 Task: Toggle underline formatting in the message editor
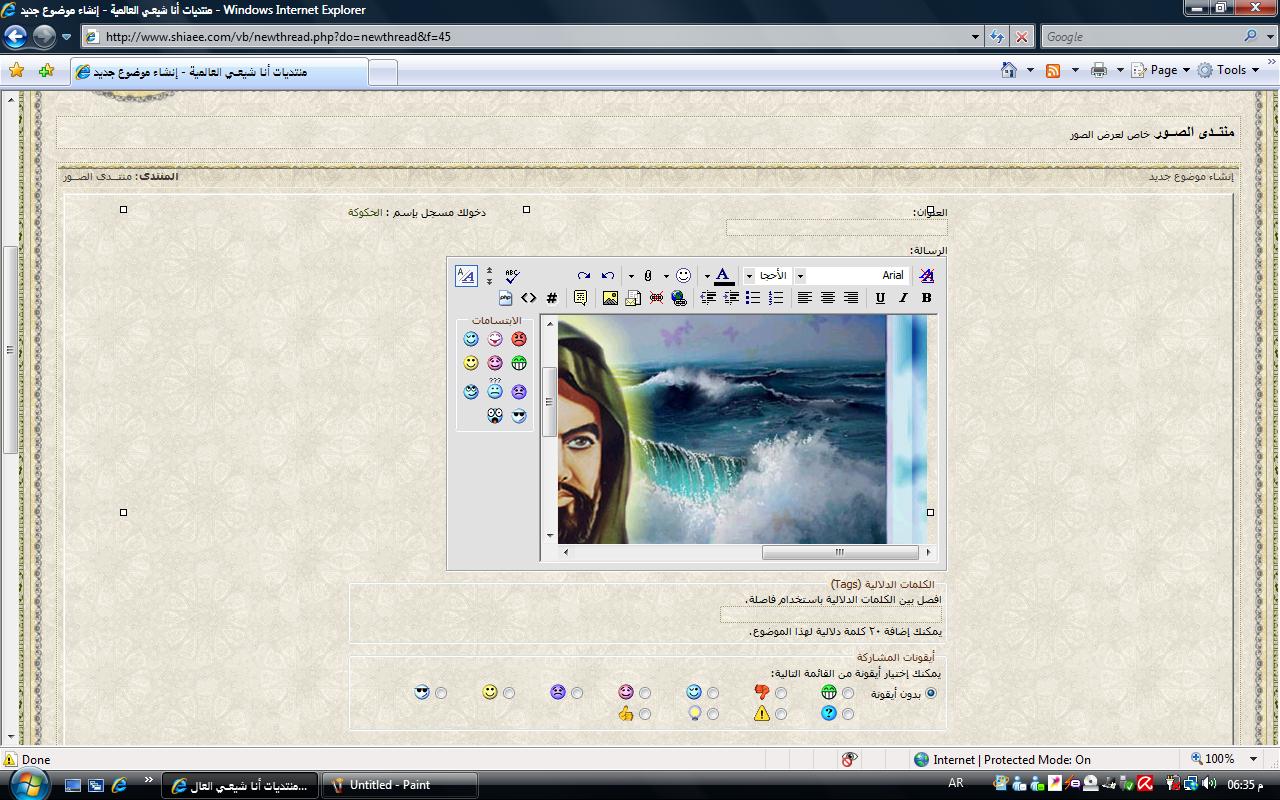(x=880, y=298)
